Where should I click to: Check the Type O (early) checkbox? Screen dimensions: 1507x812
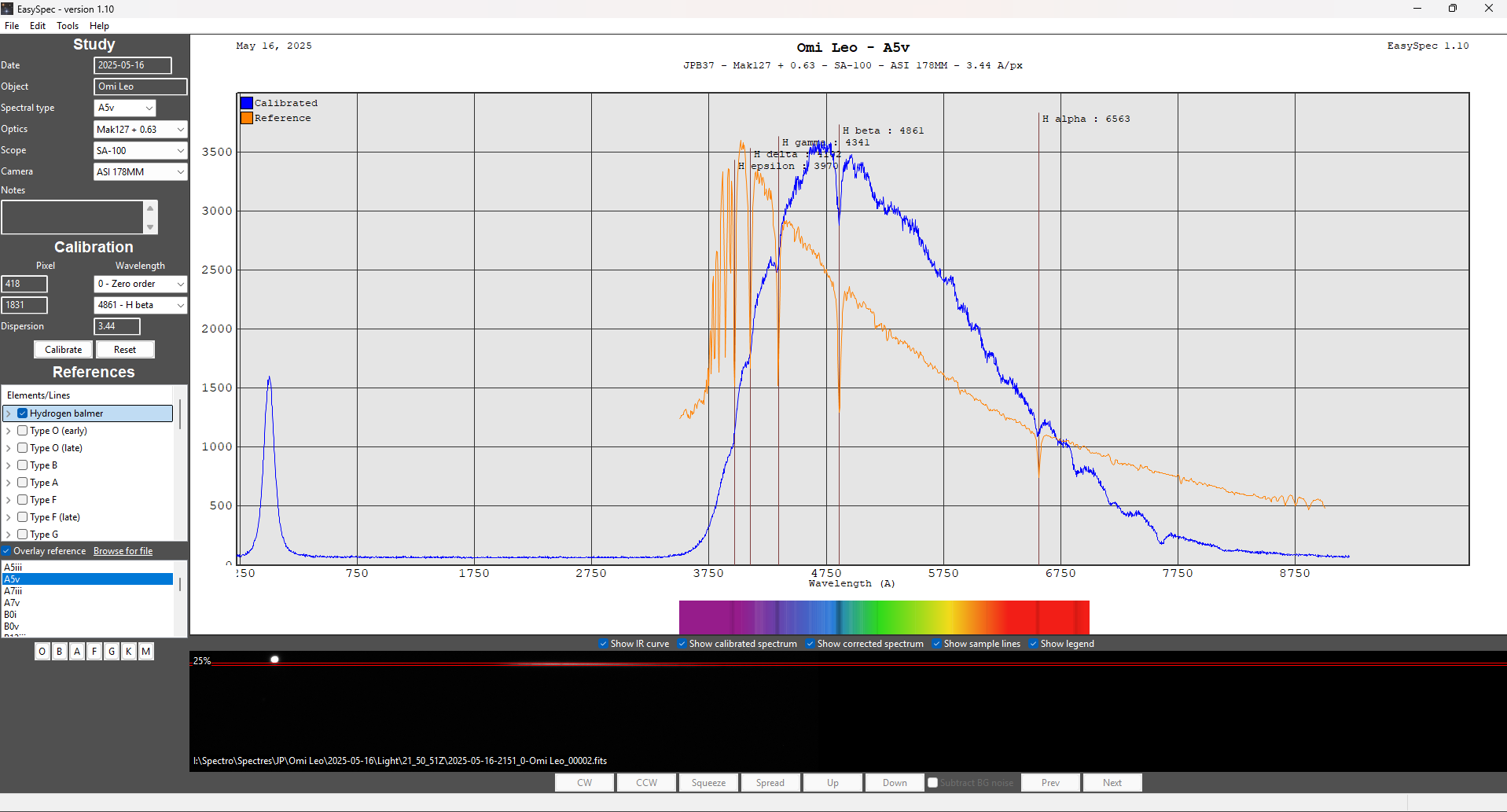(x=23, y=431)
